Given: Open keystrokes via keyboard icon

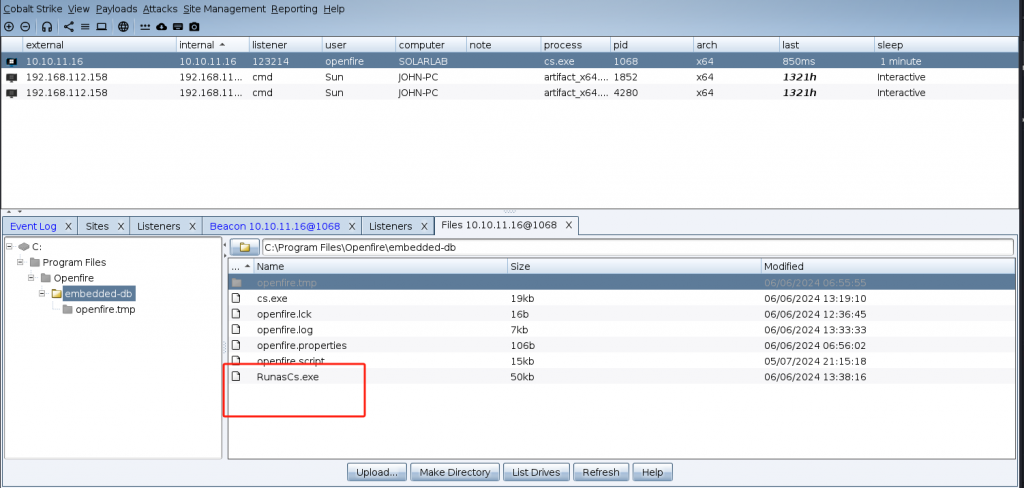Looking at the screenshot, I should point(178,27).
